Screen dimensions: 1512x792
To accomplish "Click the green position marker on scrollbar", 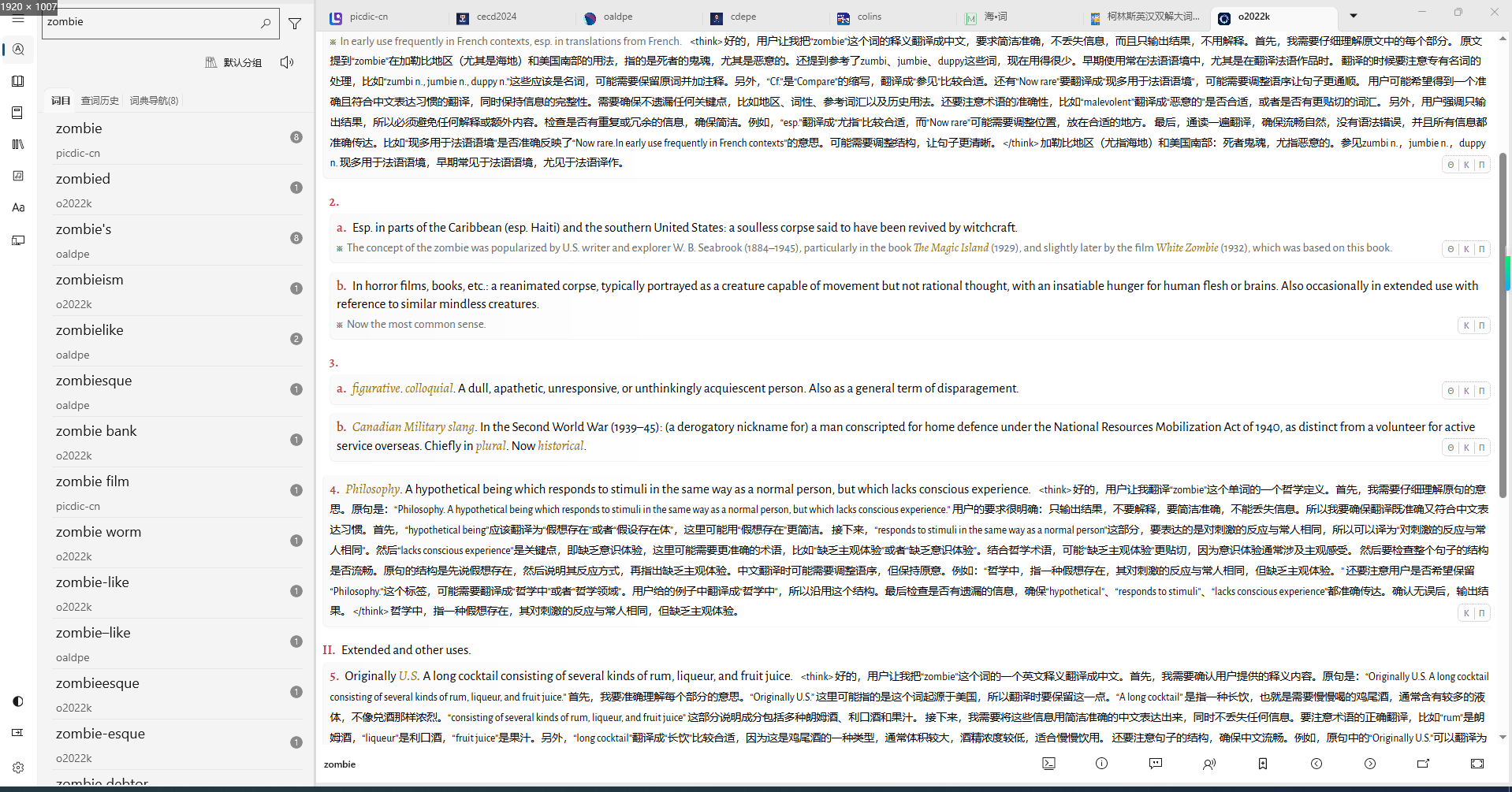I will pyautogui.click(x=1508, y=273).
